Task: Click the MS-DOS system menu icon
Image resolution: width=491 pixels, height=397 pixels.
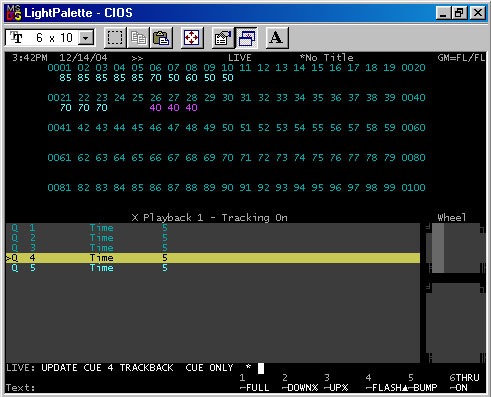Action: coord(14,13)
